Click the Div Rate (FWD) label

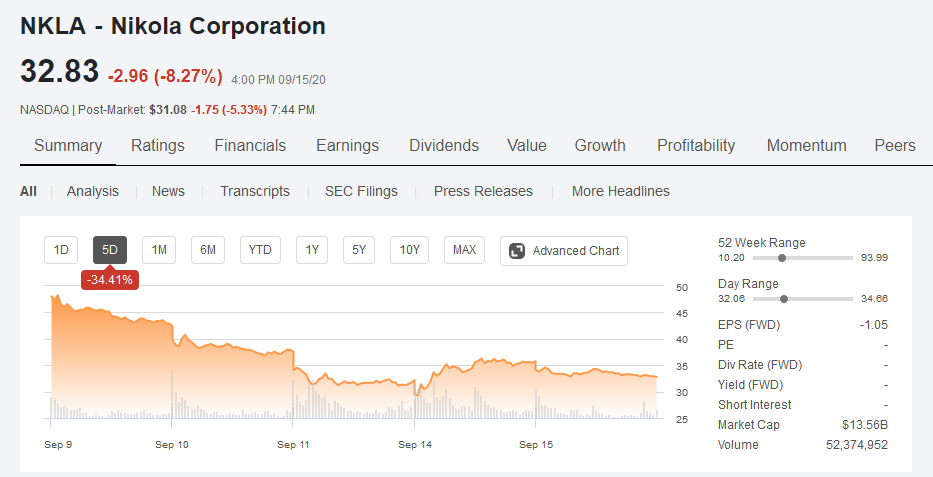[x=760, y=365]
